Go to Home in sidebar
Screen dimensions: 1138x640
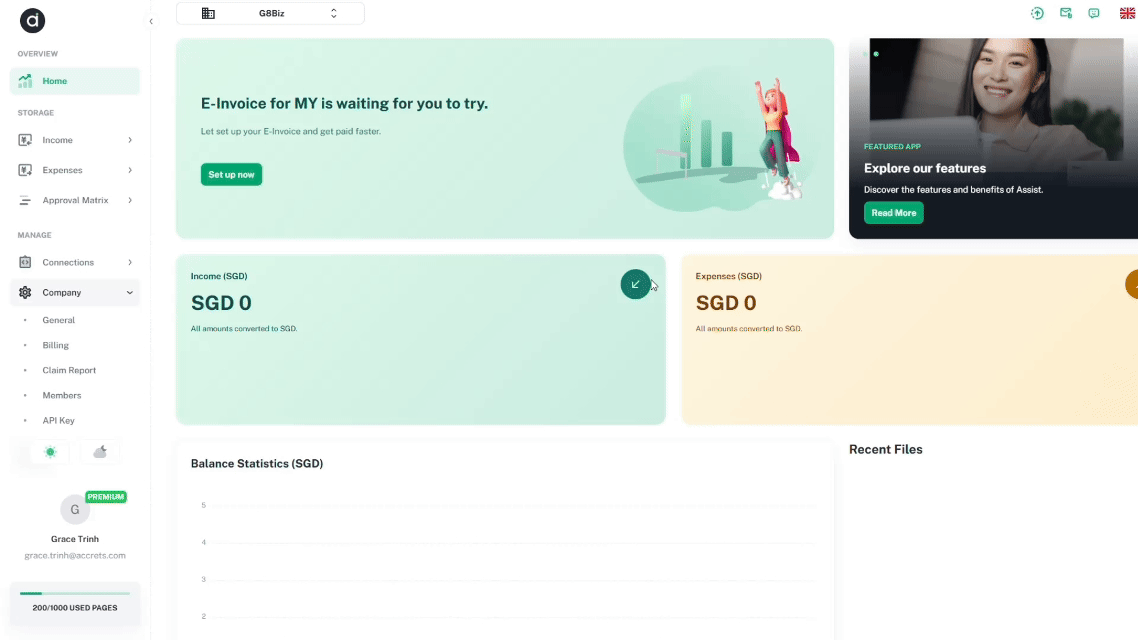coord(75,81)
